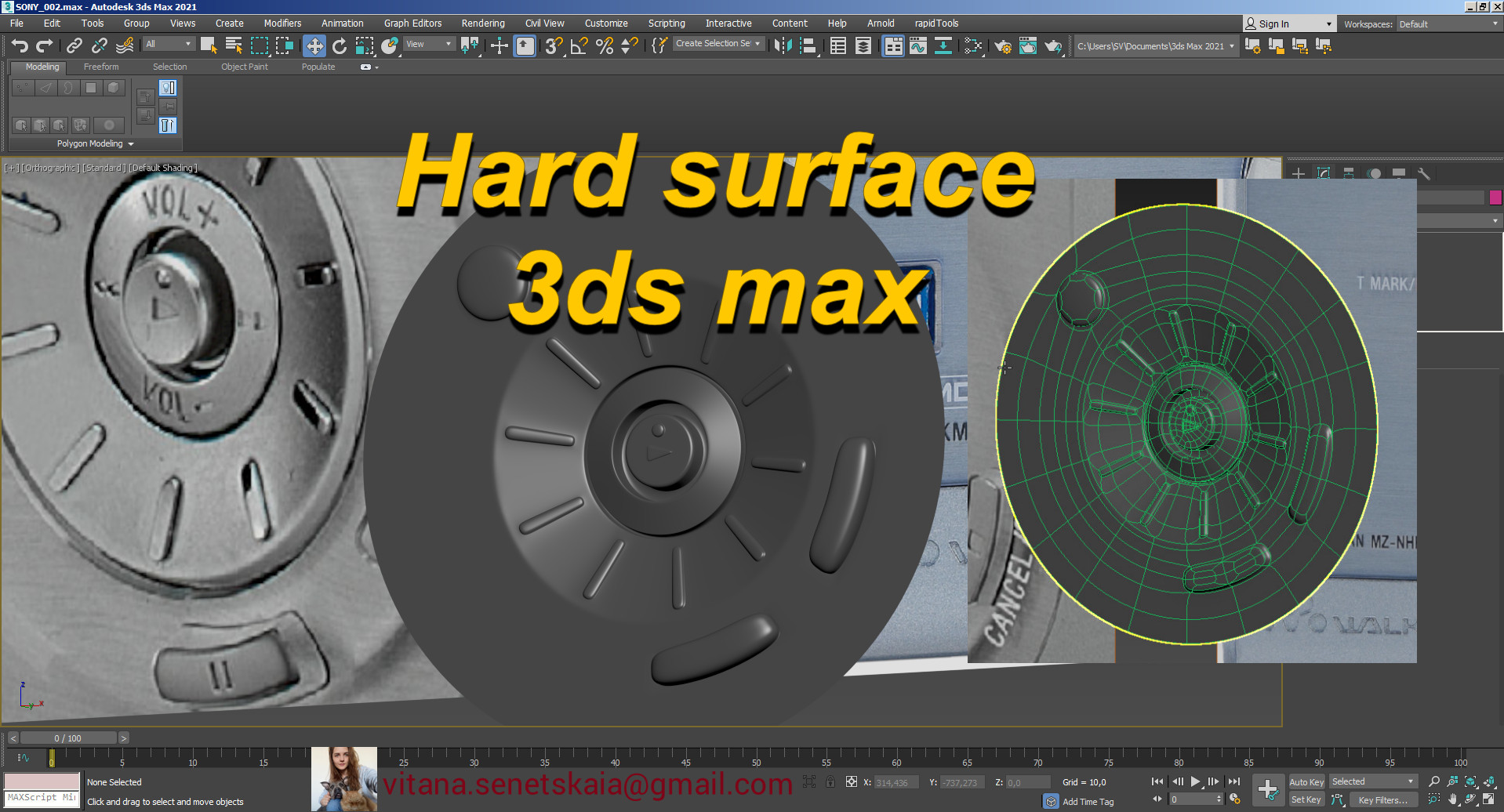Expand the Polygon Modeling panel arrow
This screenshot has height=812, width=1504.
[x=131, y=144]
